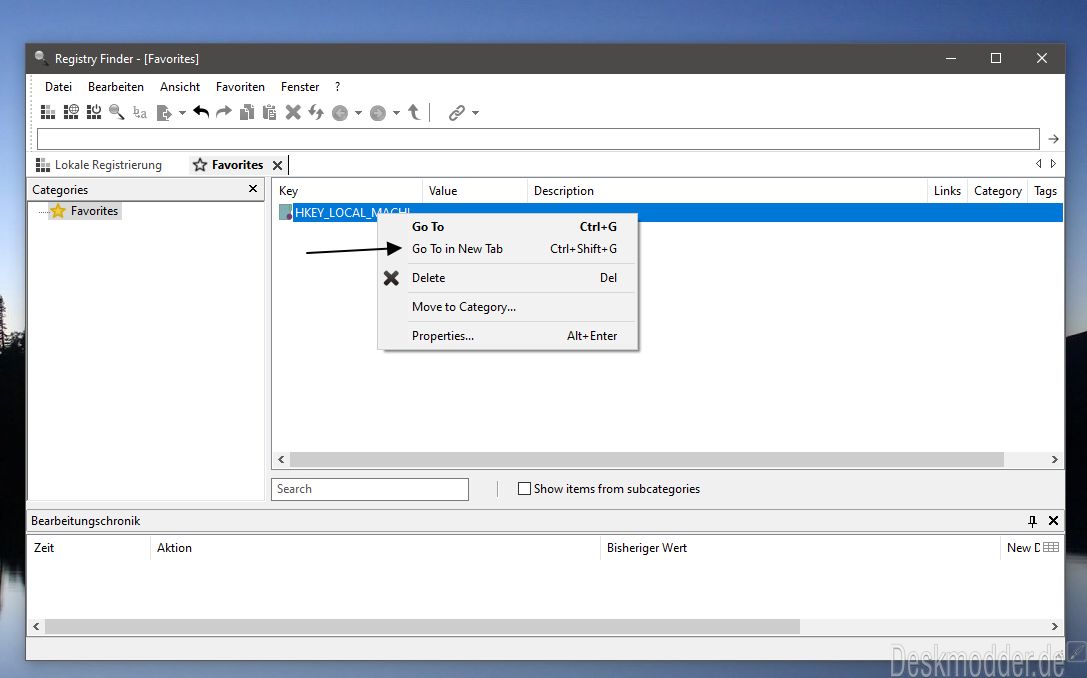1087x678 pixels.
Task: Close the Categories panel
Action: (x=253, y=189)
